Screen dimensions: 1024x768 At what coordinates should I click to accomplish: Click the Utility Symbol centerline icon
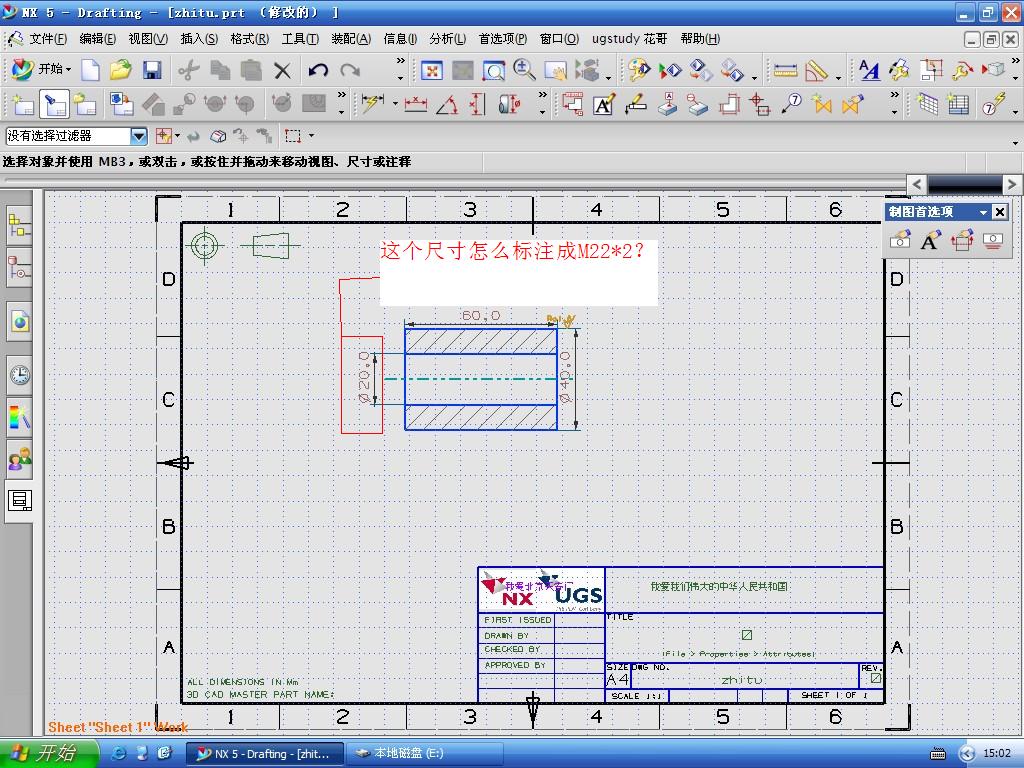click(759, 104)
